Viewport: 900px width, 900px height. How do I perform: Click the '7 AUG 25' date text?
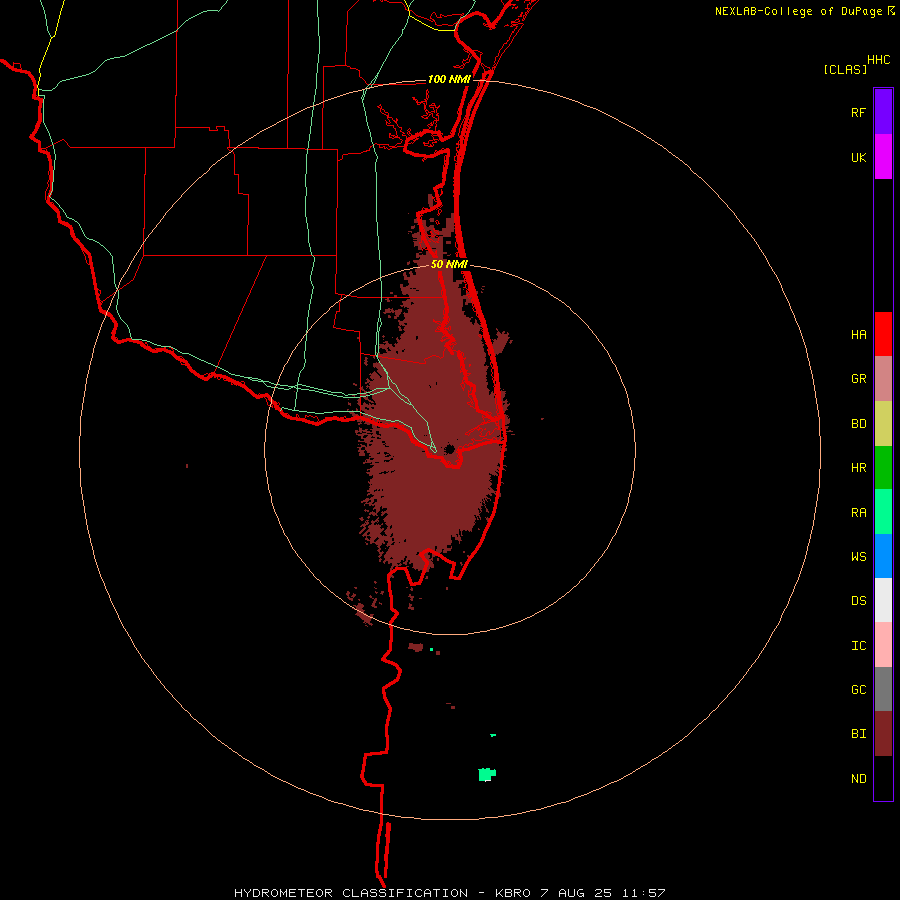[x=576, y=893]
